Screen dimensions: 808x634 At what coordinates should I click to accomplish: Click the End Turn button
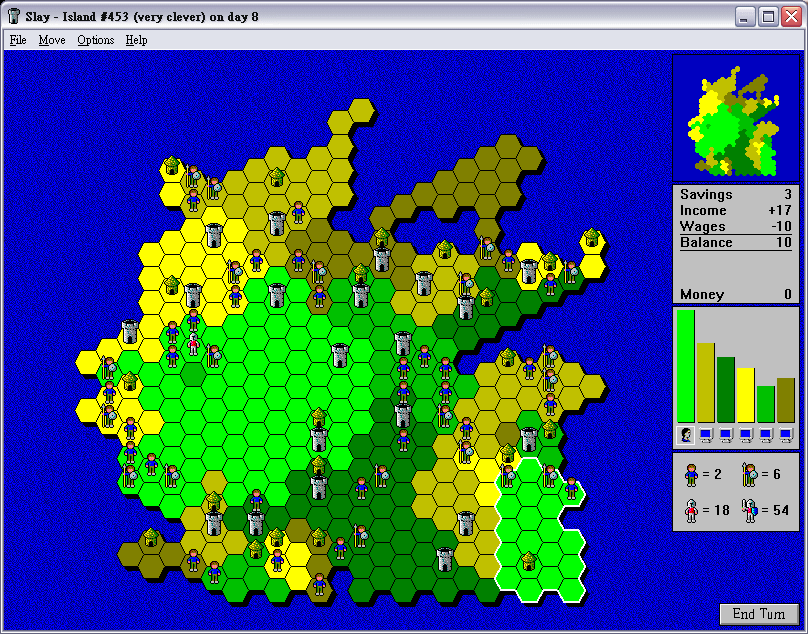[x=759, y=614]
